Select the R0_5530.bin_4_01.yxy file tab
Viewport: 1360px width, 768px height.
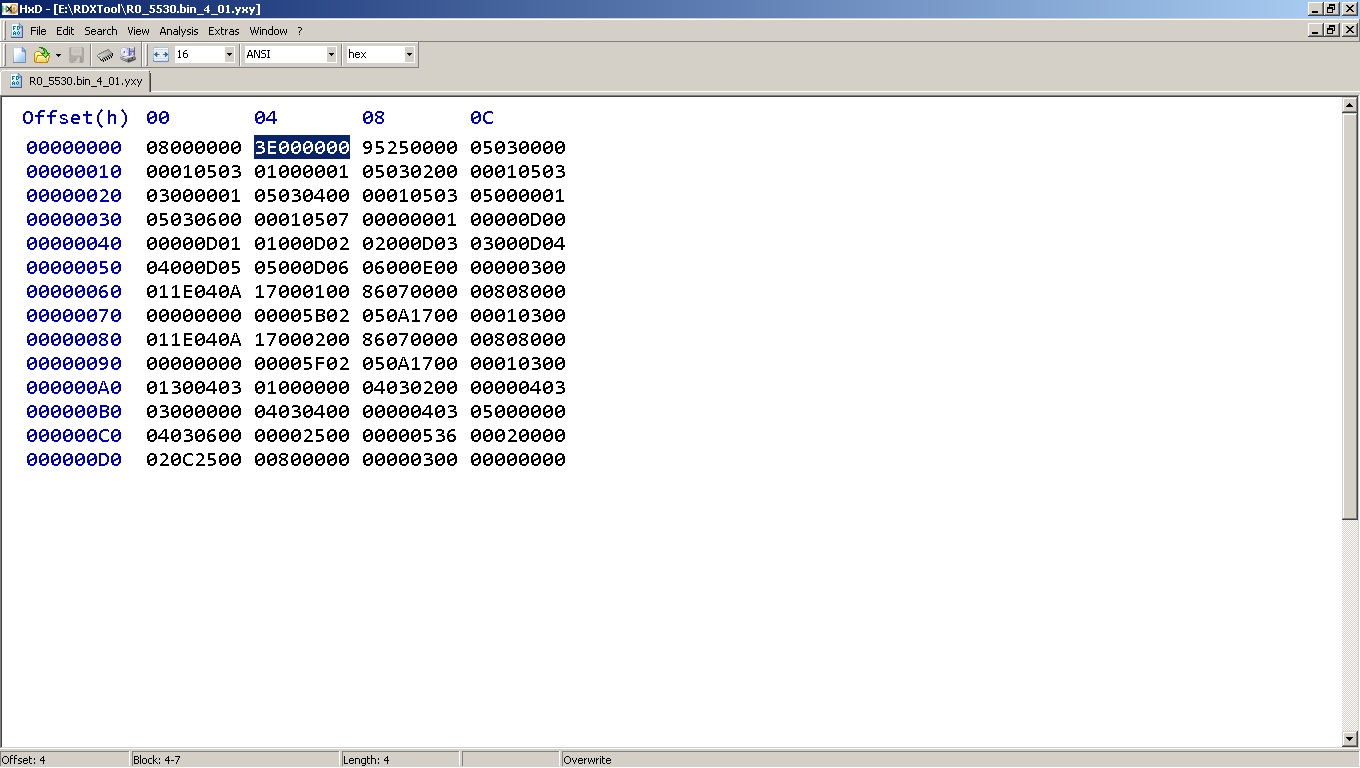click(76, 81)
